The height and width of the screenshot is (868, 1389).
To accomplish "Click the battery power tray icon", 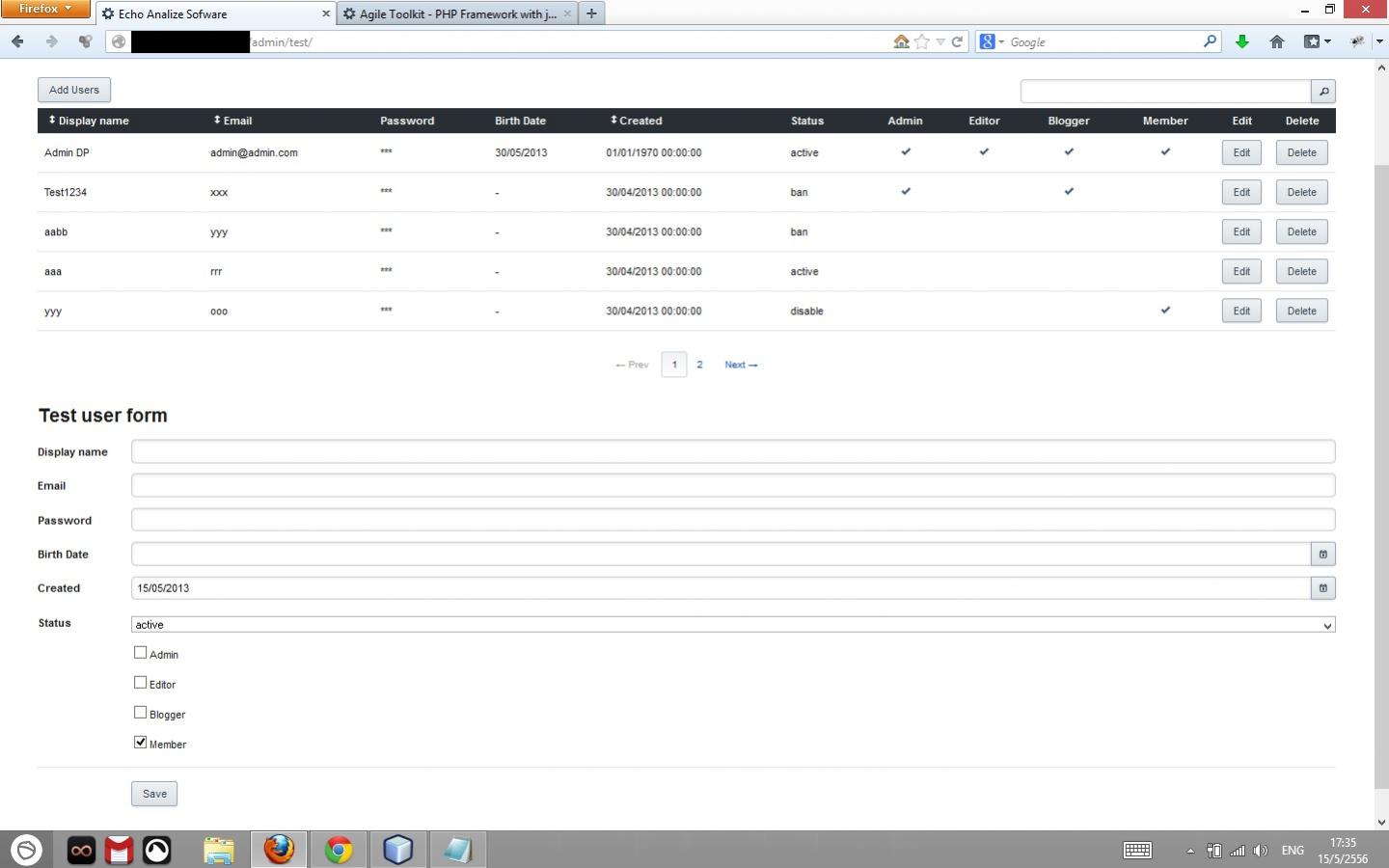I will [x=1213, y=851].
